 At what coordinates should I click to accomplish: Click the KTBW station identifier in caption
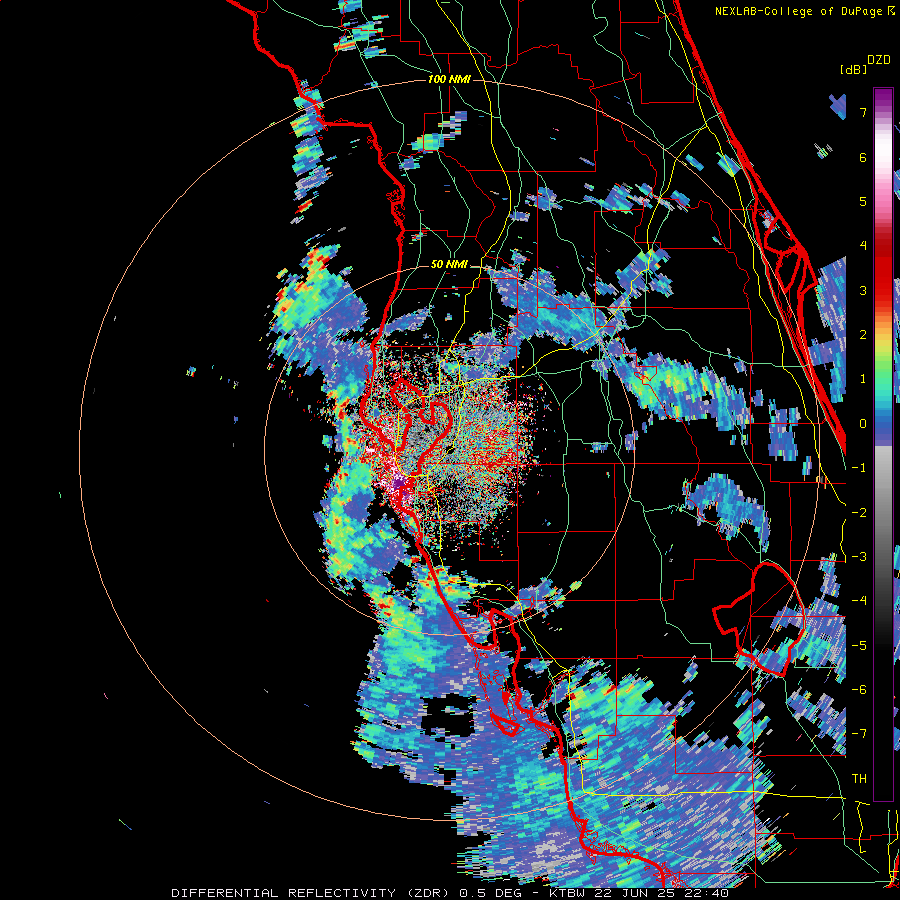coord(567,893)
